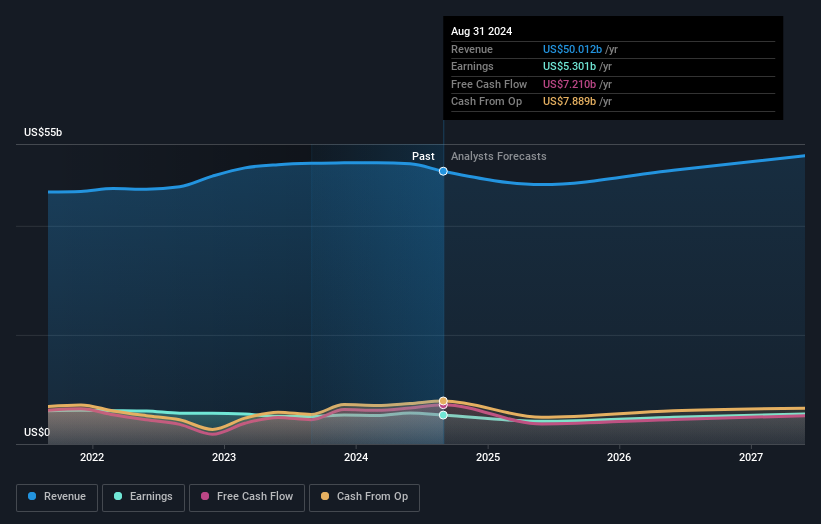Viewport: 821px width, 524px height.
Task: Click the US$7.889b cash from op value
Action: [x=569, y=102]
